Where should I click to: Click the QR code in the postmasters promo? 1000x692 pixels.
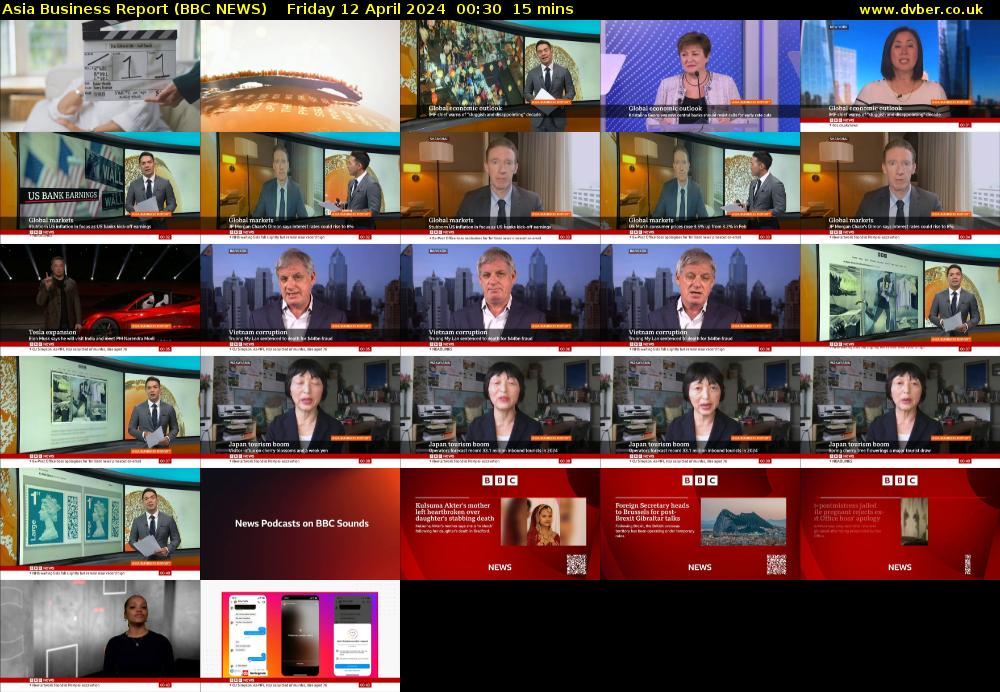point(967,564)
